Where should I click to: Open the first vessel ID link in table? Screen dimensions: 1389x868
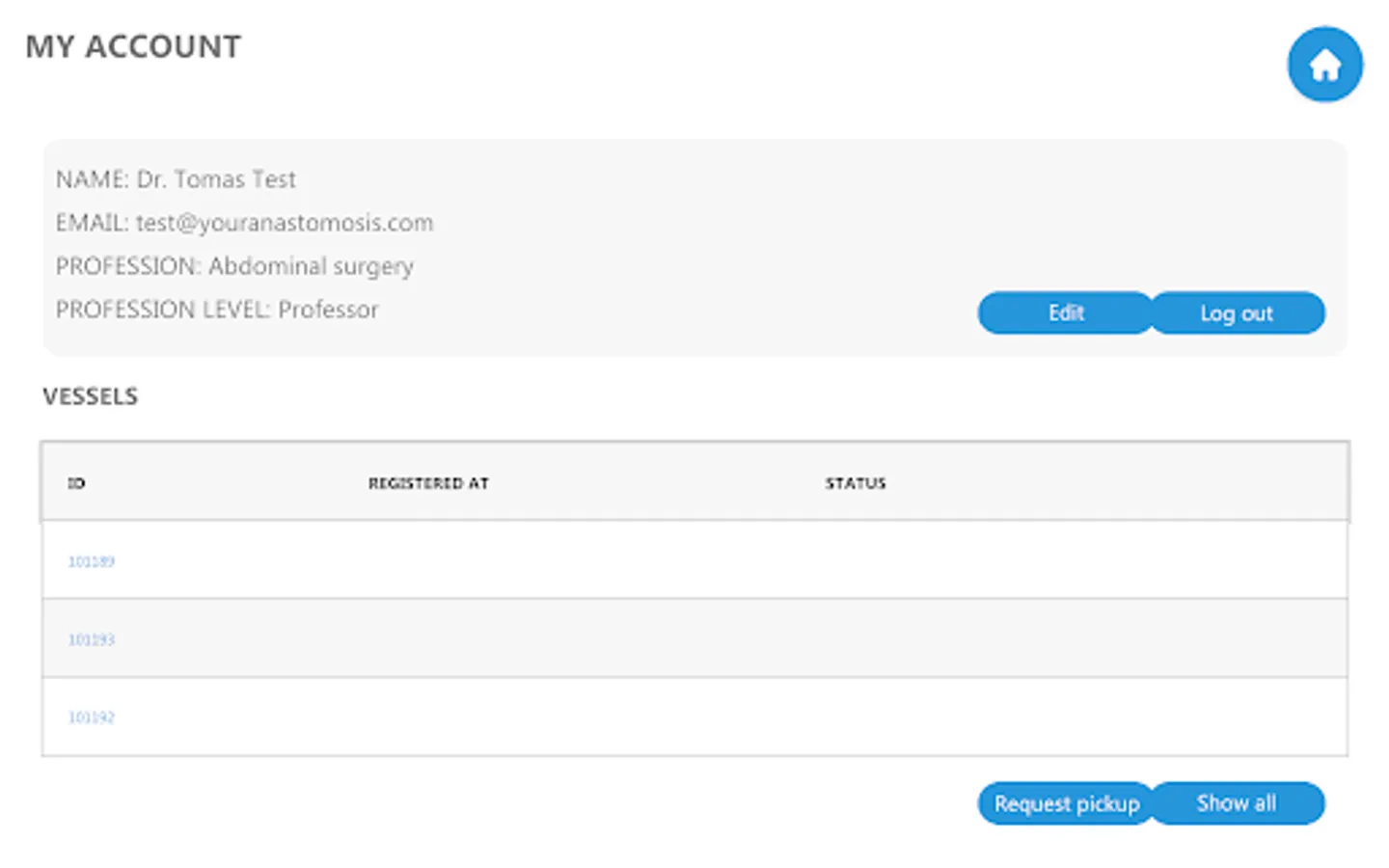pyautogui.click(x=91, y=561)
